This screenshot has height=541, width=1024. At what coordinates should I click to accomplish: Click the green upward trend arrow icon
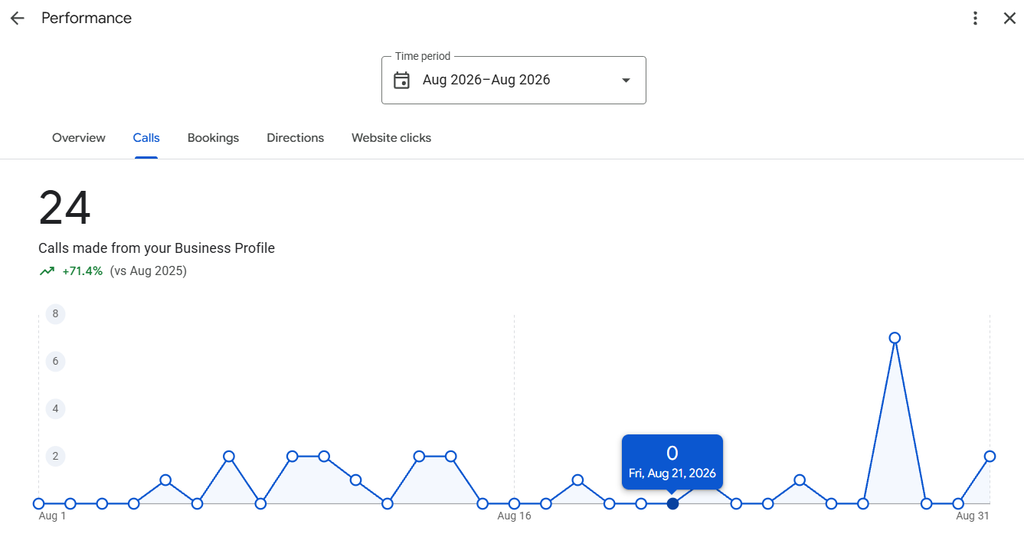pyautogui.click(x=47, y=271)
